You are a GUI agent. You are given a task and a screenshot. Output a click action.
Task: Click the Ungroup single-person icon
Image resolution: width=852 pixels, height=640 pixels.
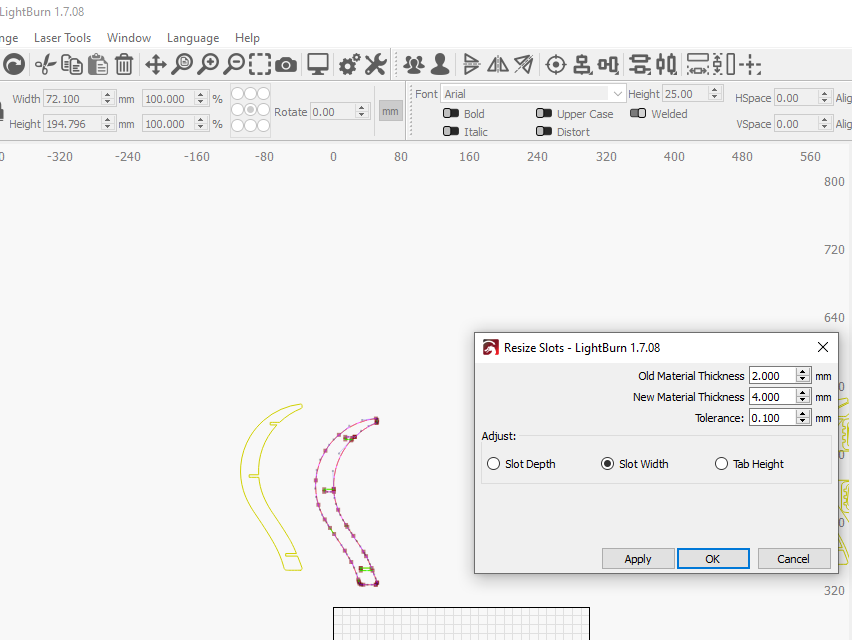tap(440, 65)
